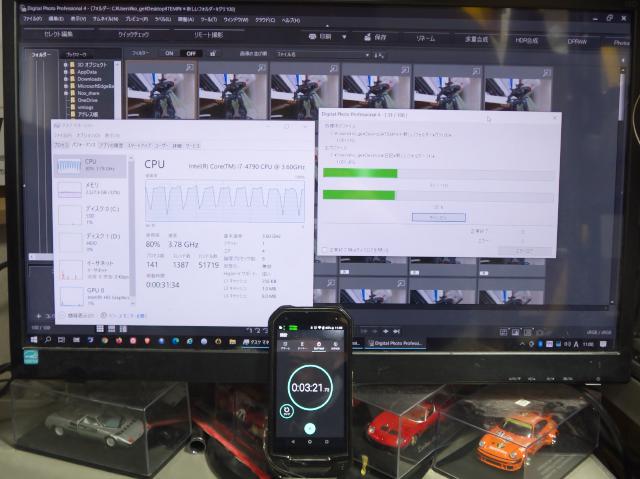Click the add collection plus icon

[x=39, y=316]
